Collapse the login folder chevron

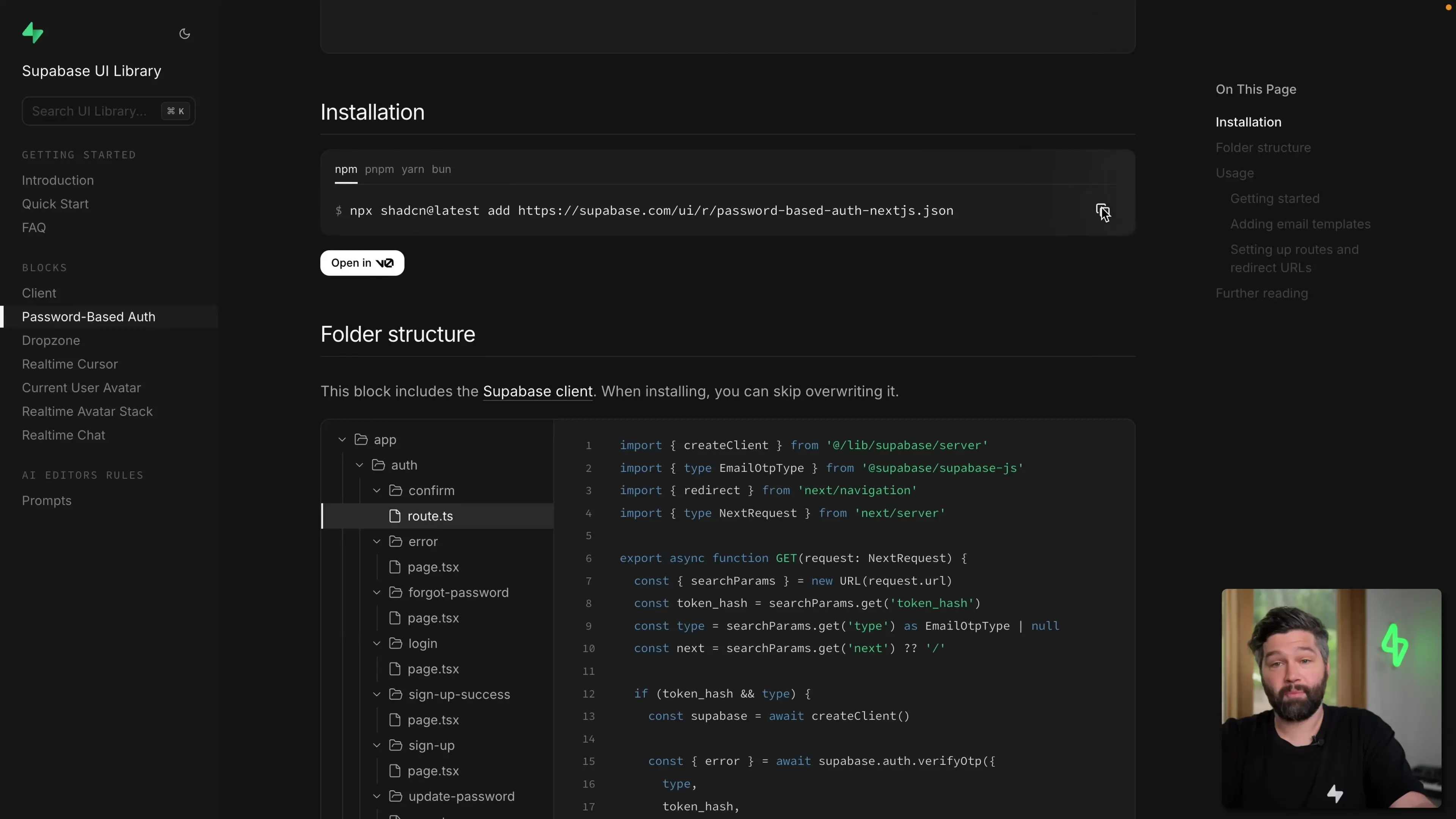pos(377,643)
